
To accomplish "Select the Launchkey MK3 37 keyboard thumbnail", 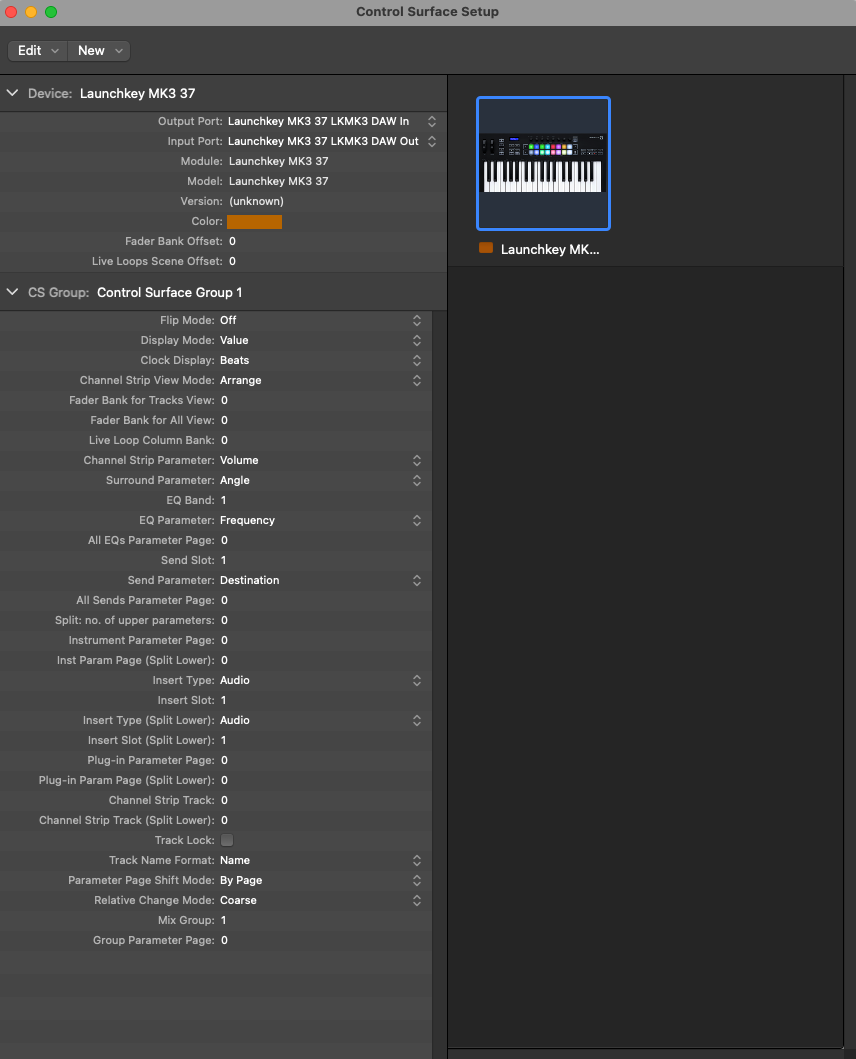I will tap(543, 163).
